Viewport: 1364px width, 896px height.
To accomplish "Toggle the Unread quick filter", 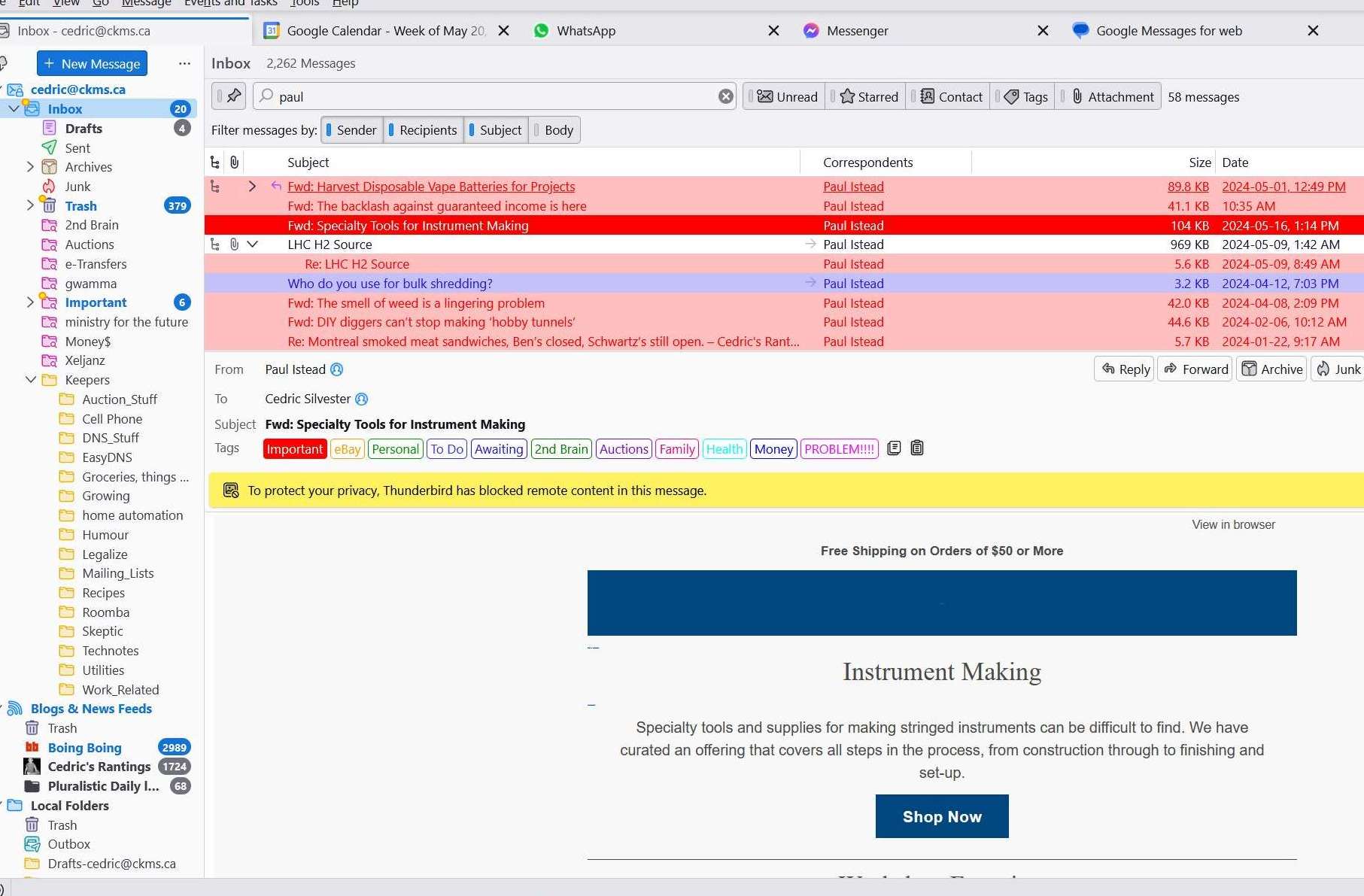I will click(x=786, y=96).
